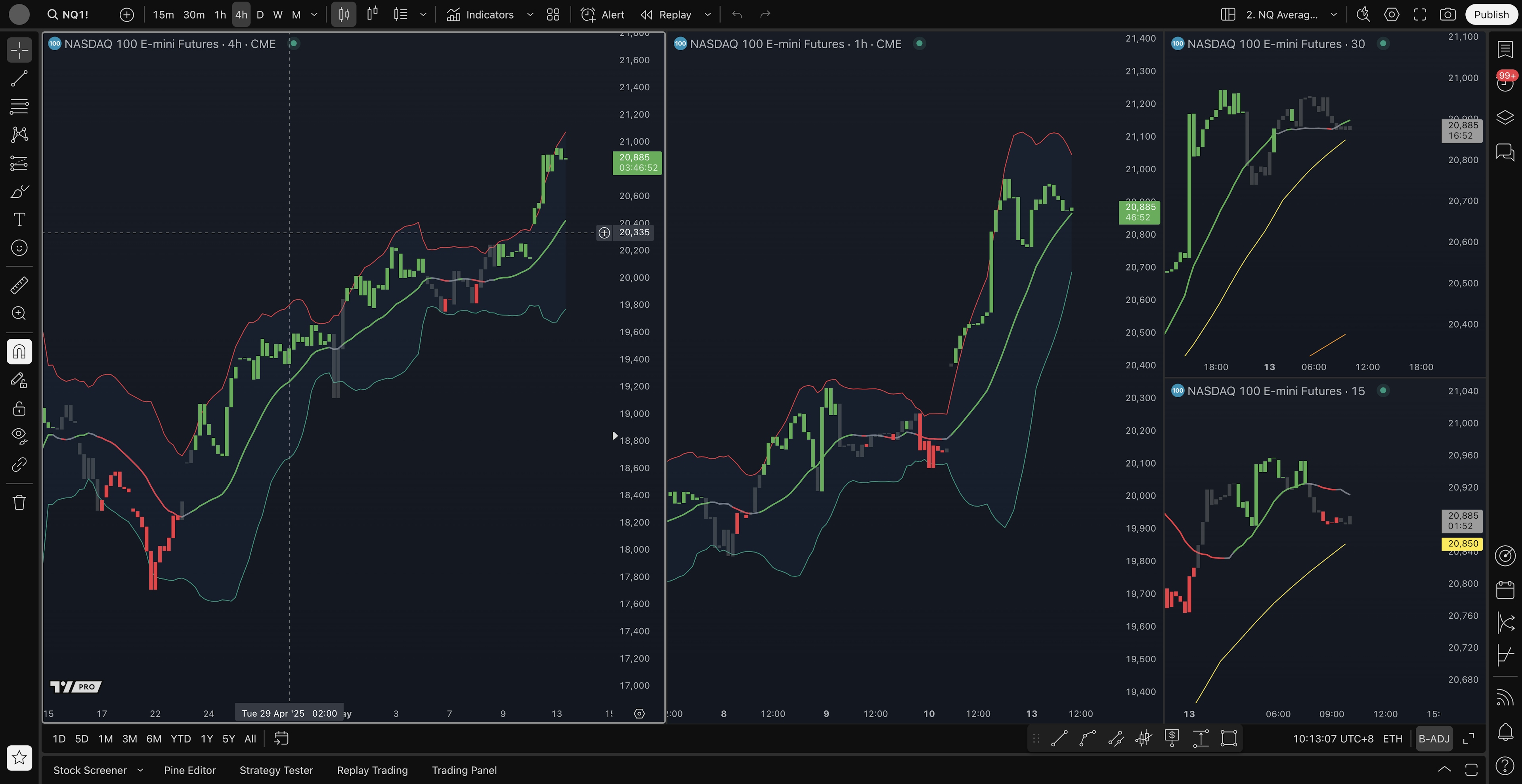Select the 15m timeframe button
The height and width of the screenshot is (784, 1522).
point(163,15)
